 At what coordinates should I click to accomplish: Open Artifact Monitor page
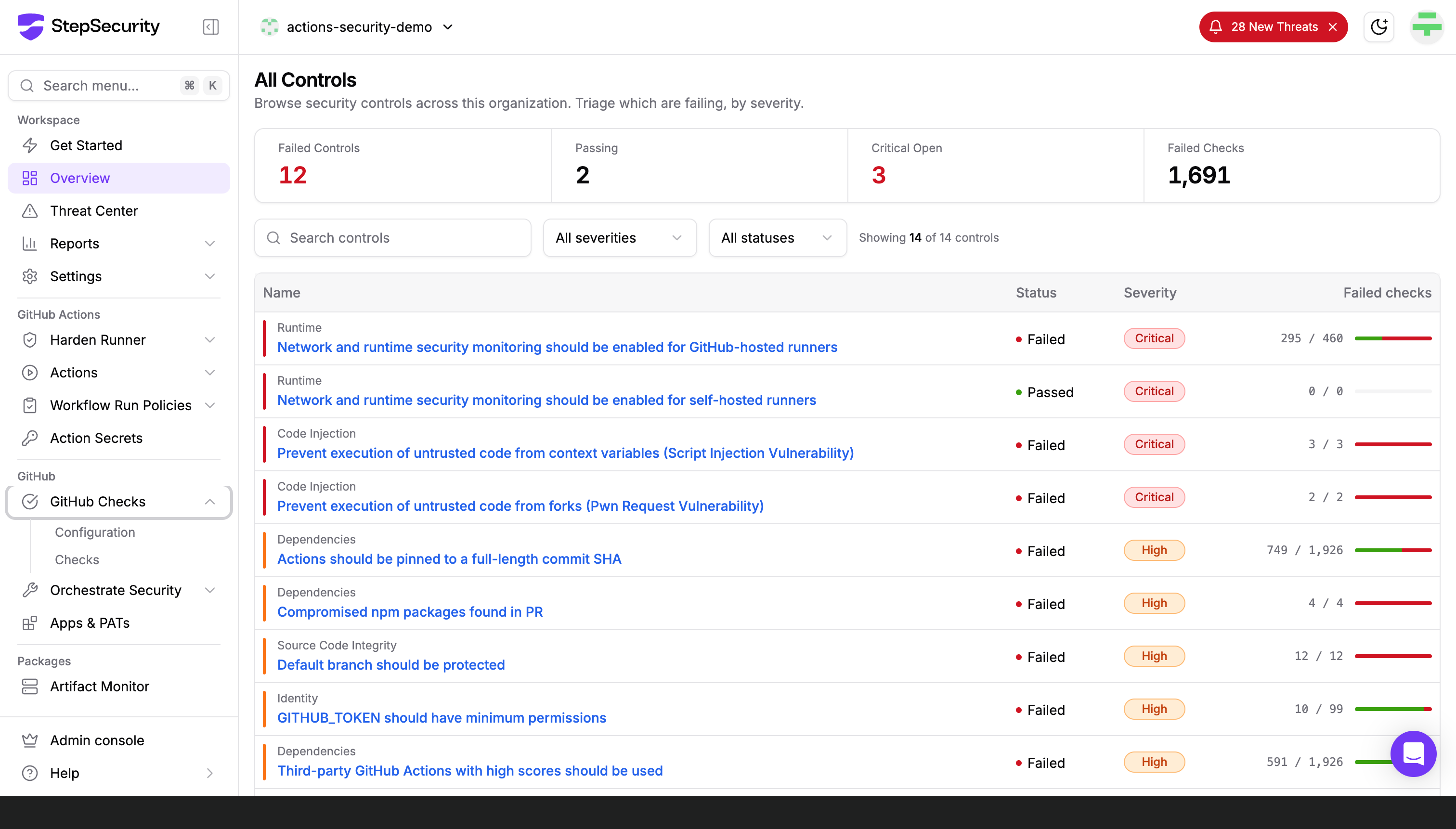coord(118,687)
